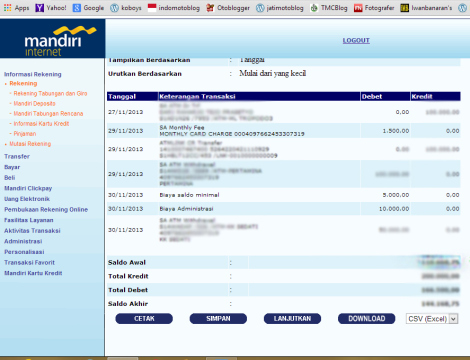The image size is (470, 360).
Task: Open the Yahoo! bookmark
Action: [51, 8]
